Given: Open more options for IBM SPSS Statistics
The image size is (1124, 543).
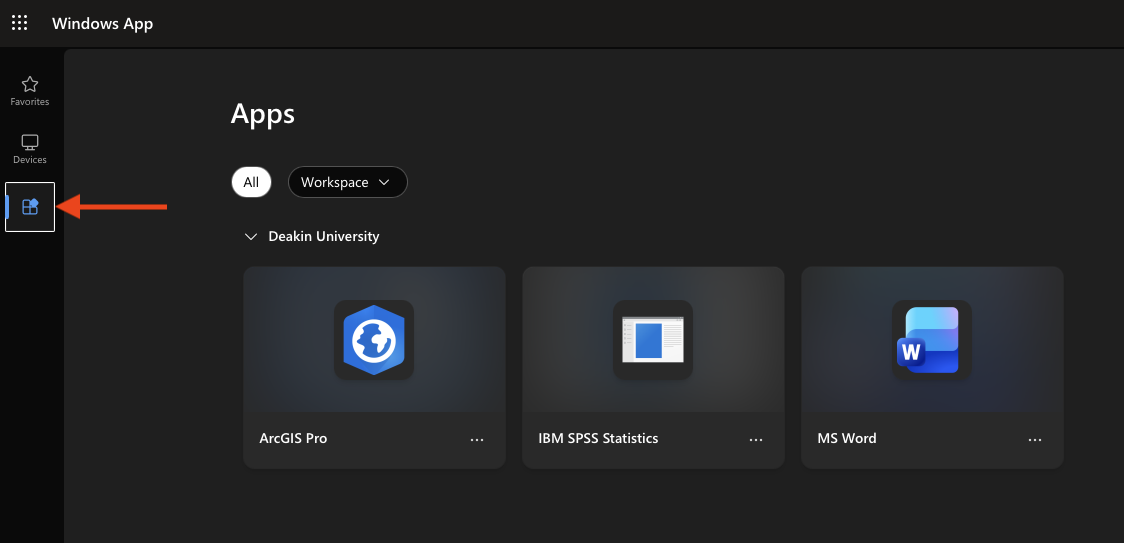Looking at the screenshot, I should 756,439.
